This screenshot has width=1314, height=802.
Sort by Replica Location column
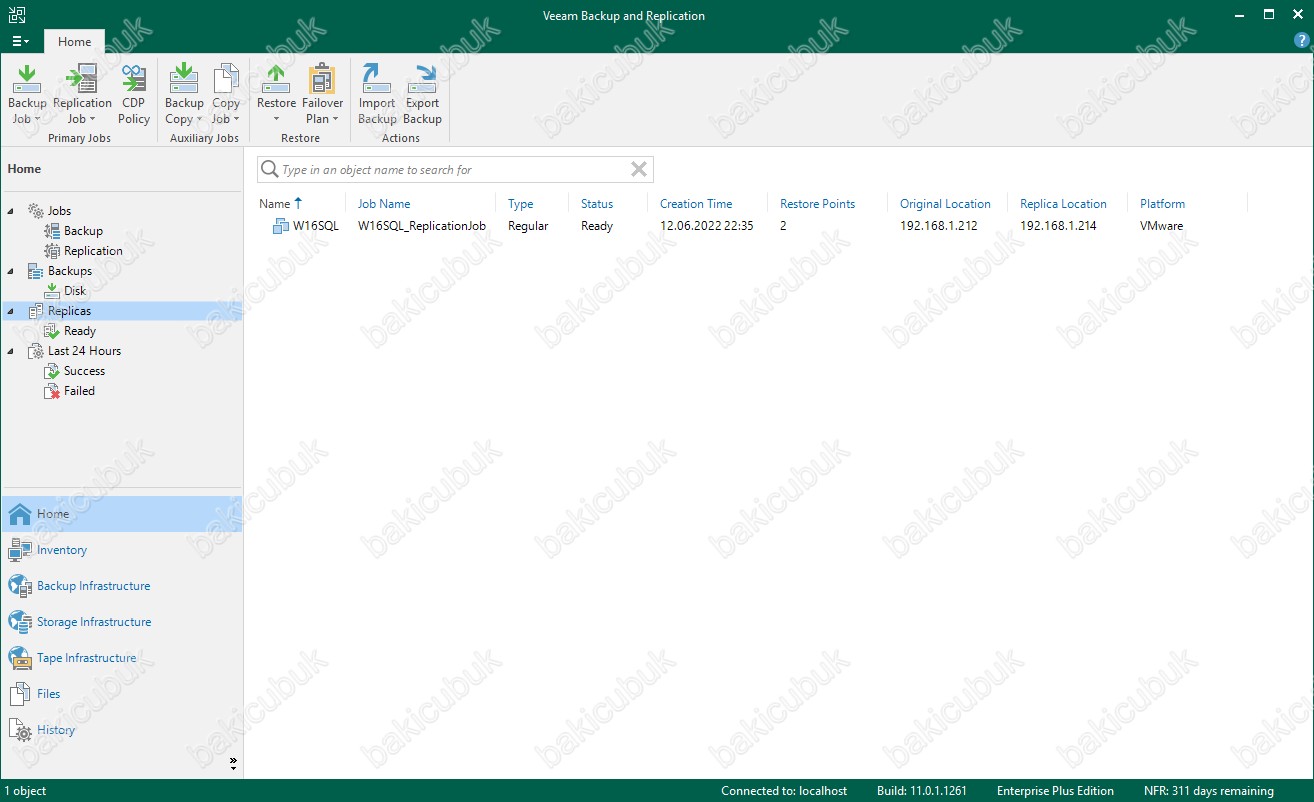point(1063,204)
